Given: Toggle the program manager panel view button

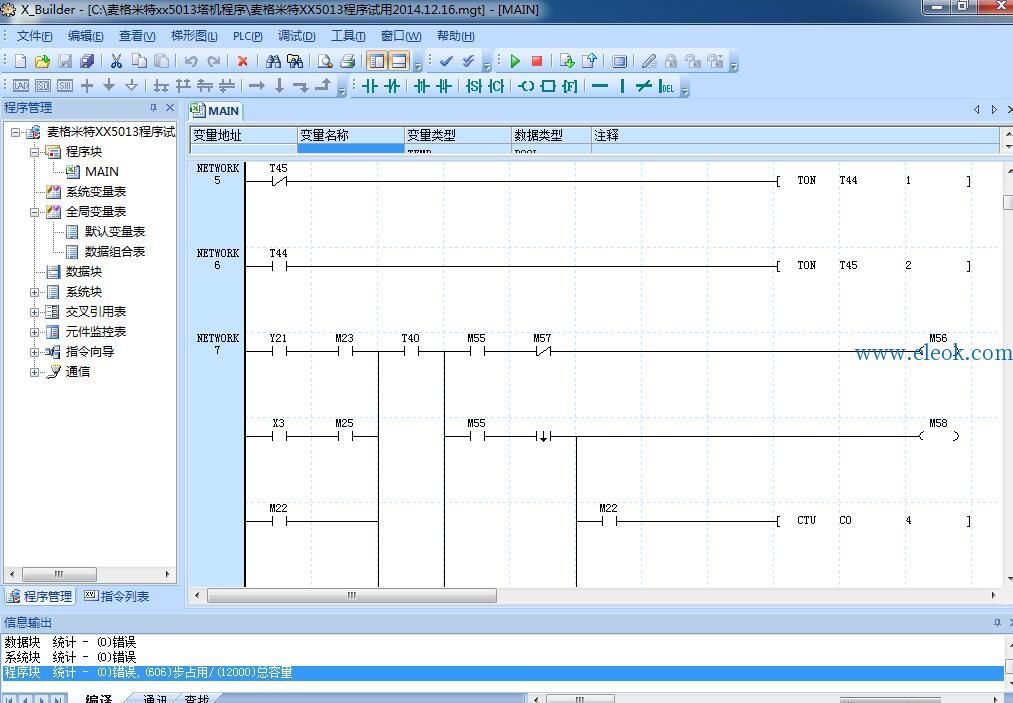Looking at the screenshot, I should click(x=377, y=61).
